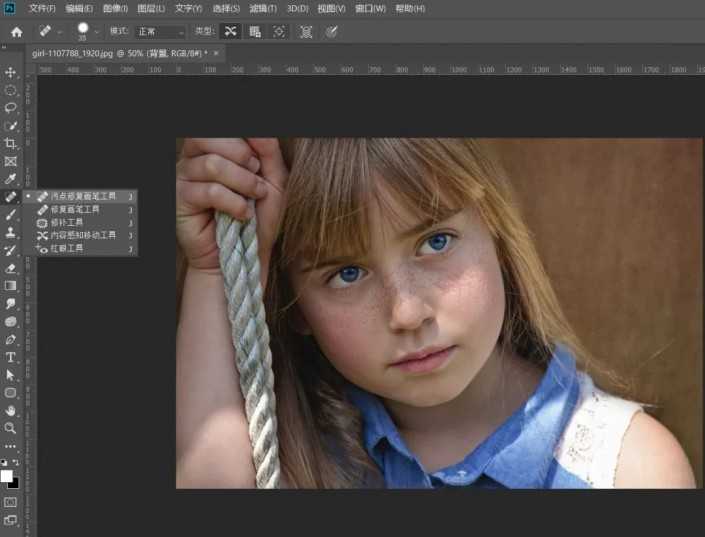Select the Zoom magnifier tool

[11, 428]
